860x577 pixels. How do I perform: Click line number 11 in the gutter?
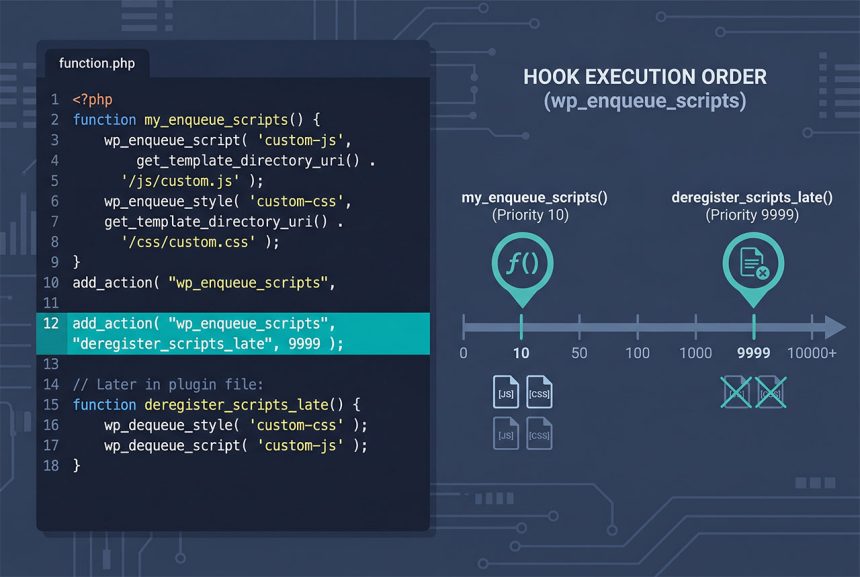coord(51,303)
